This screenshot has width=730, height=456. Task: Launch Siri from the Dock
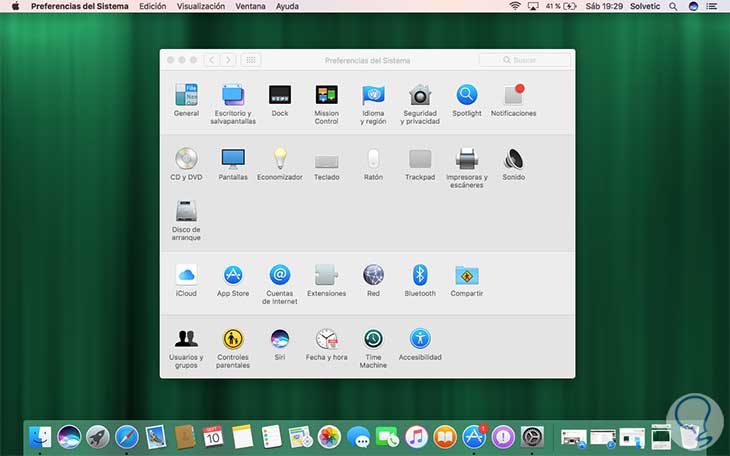(x=69, y=437)
